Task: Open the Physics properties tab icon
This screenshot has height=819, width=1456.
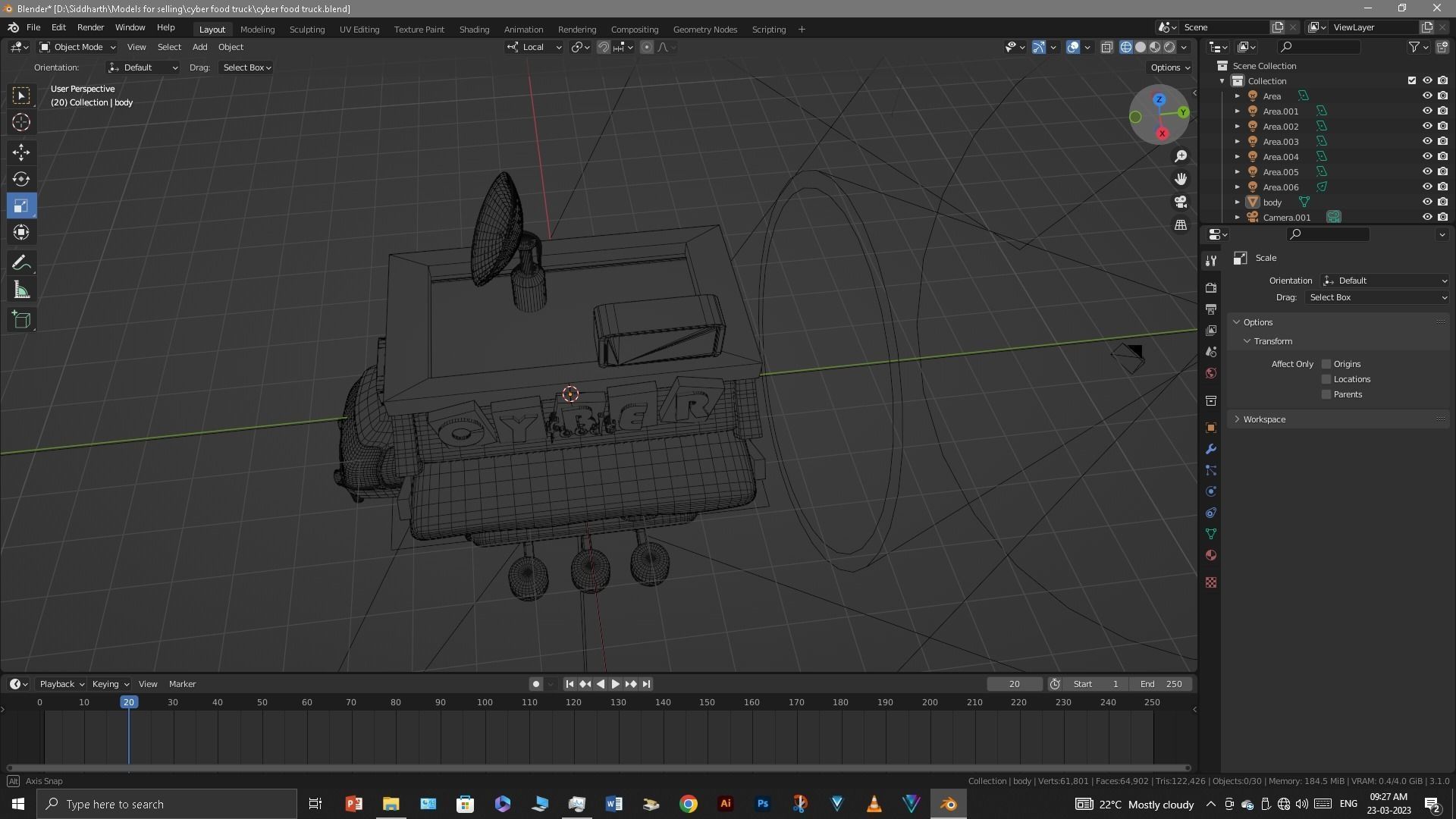Action: tap(1211, 491)
